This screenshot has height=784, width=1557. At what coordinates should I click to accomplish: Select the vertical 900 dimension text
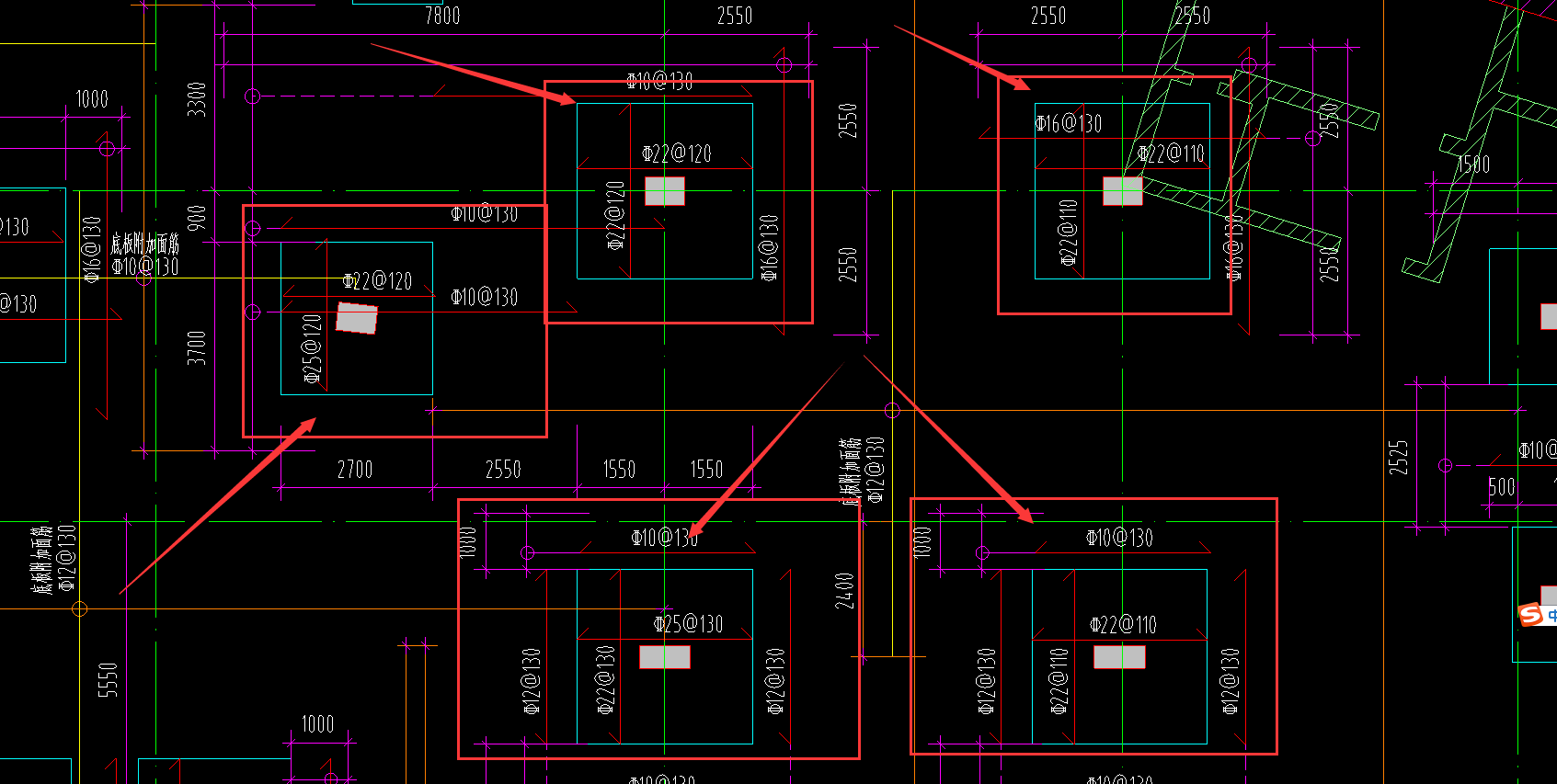point(197,219)
